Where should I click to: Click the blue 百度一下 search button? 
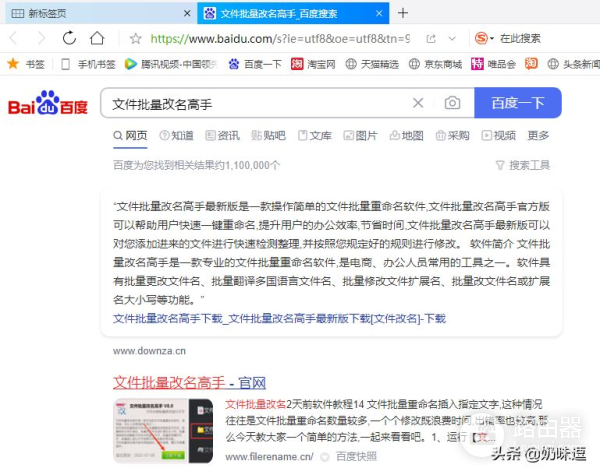(518, 103)
